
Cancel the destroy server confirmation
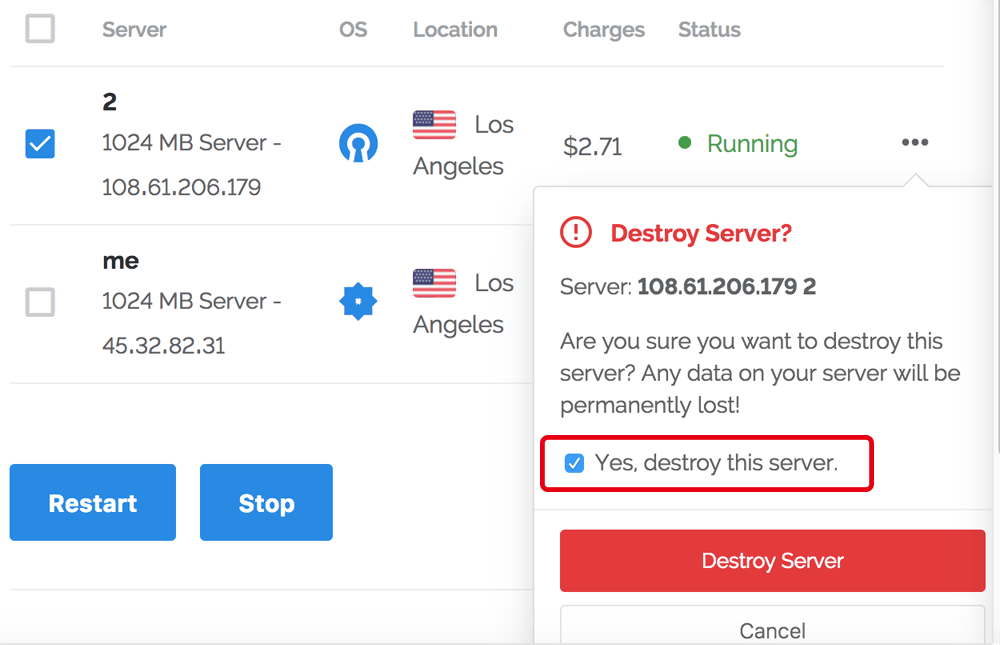pos(772,629)
